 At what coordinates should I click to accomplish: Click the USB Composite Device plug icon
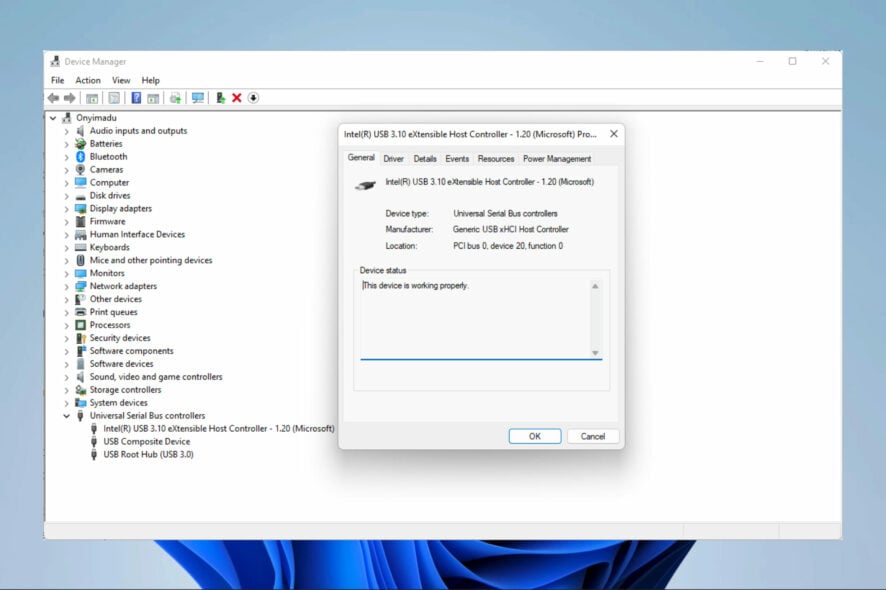point(94,441)
